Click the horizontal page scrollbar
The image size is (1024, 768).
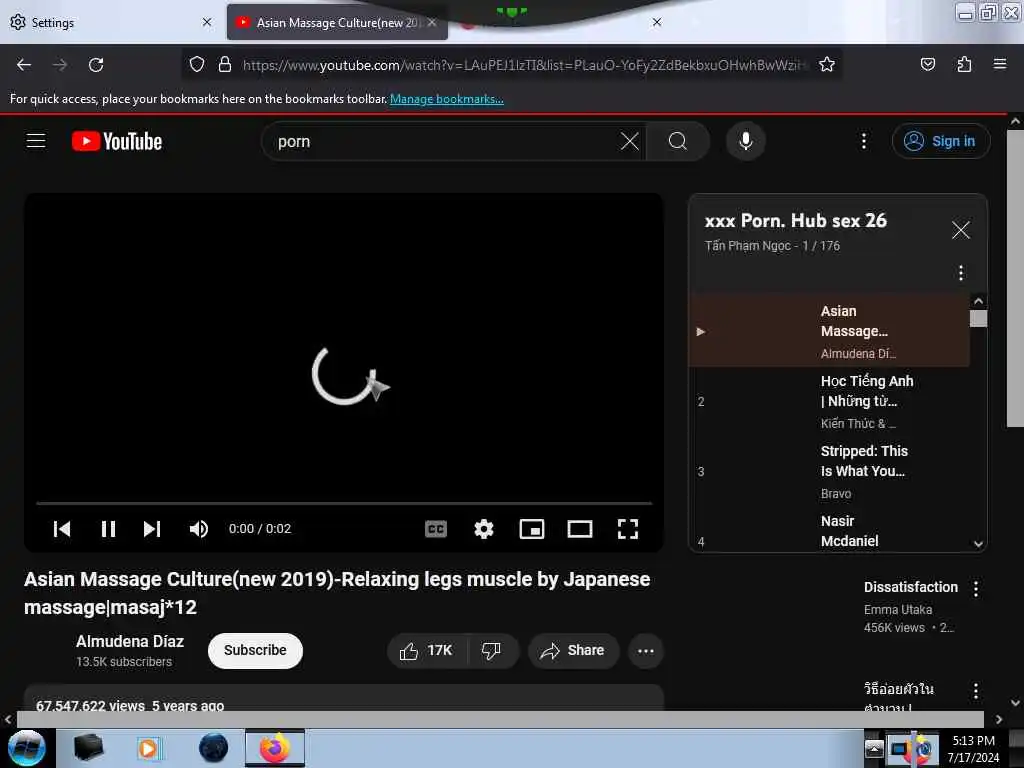(500, 719)
